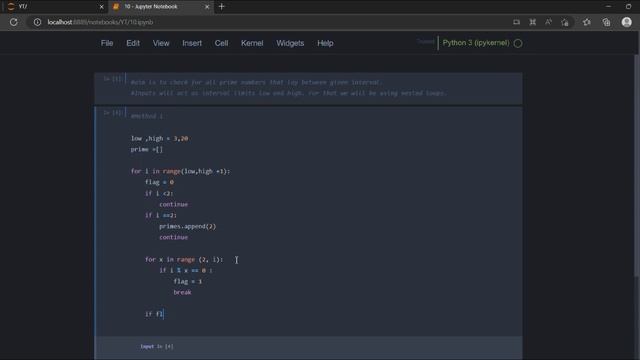Screen dimensions: 640x360
Task: Click the Jupyter favicon on the YT/ tab
Action: [x=11, y=7]
